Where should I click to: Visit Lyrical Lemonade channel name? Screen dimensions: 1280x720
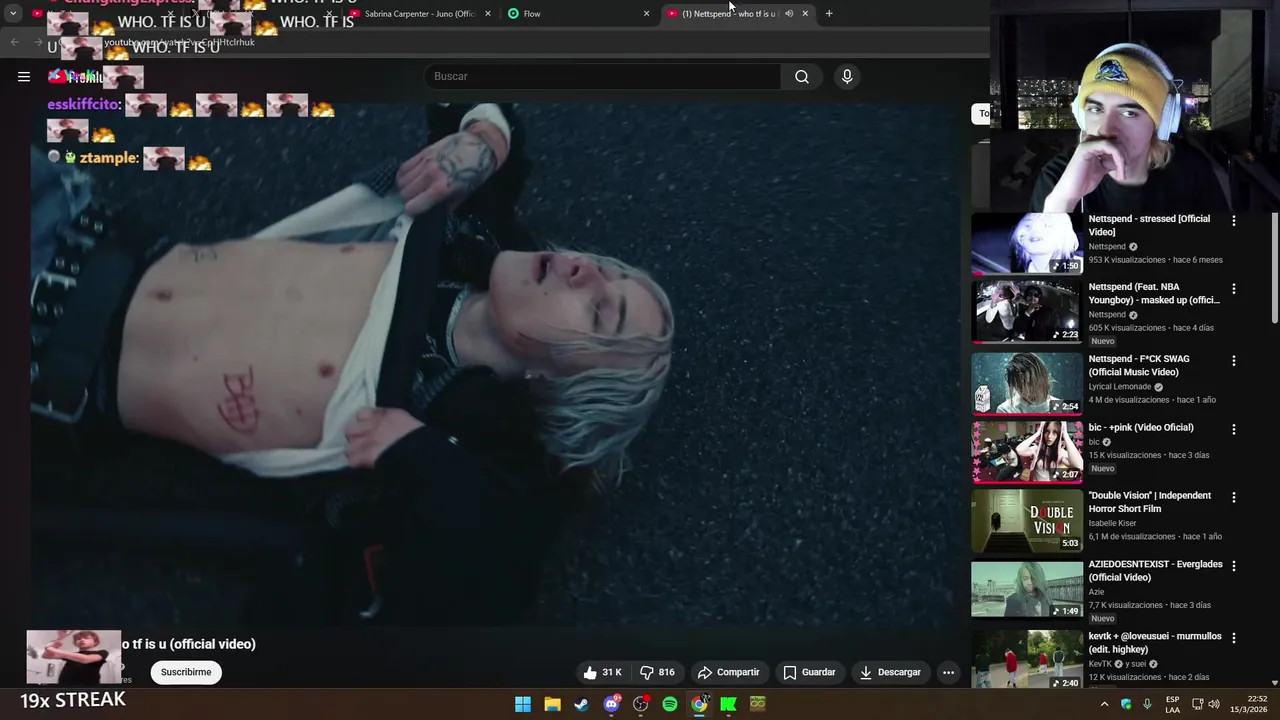point(1120,386)
